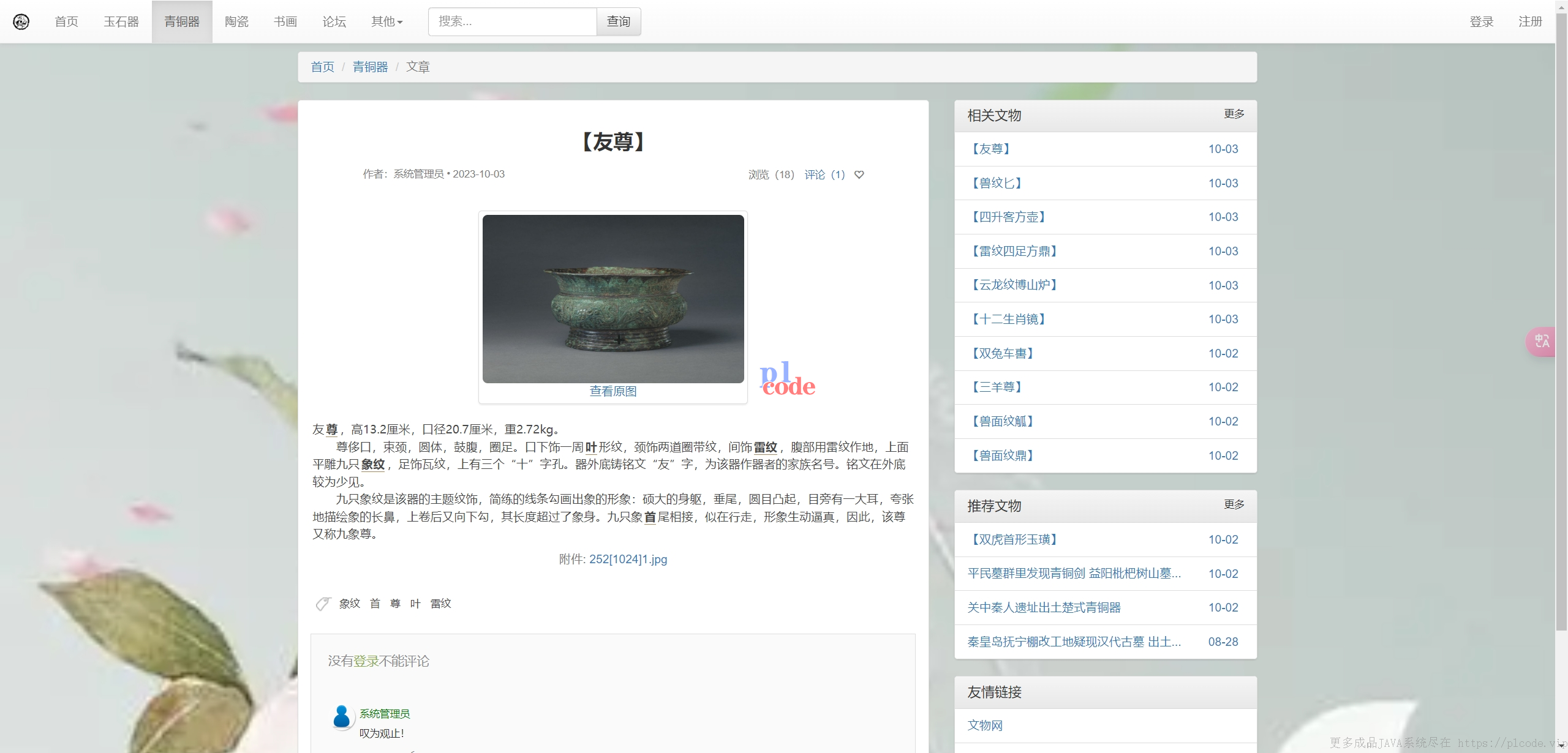Open 【雷纹四足方鼎】 related item

point(1015,251)
